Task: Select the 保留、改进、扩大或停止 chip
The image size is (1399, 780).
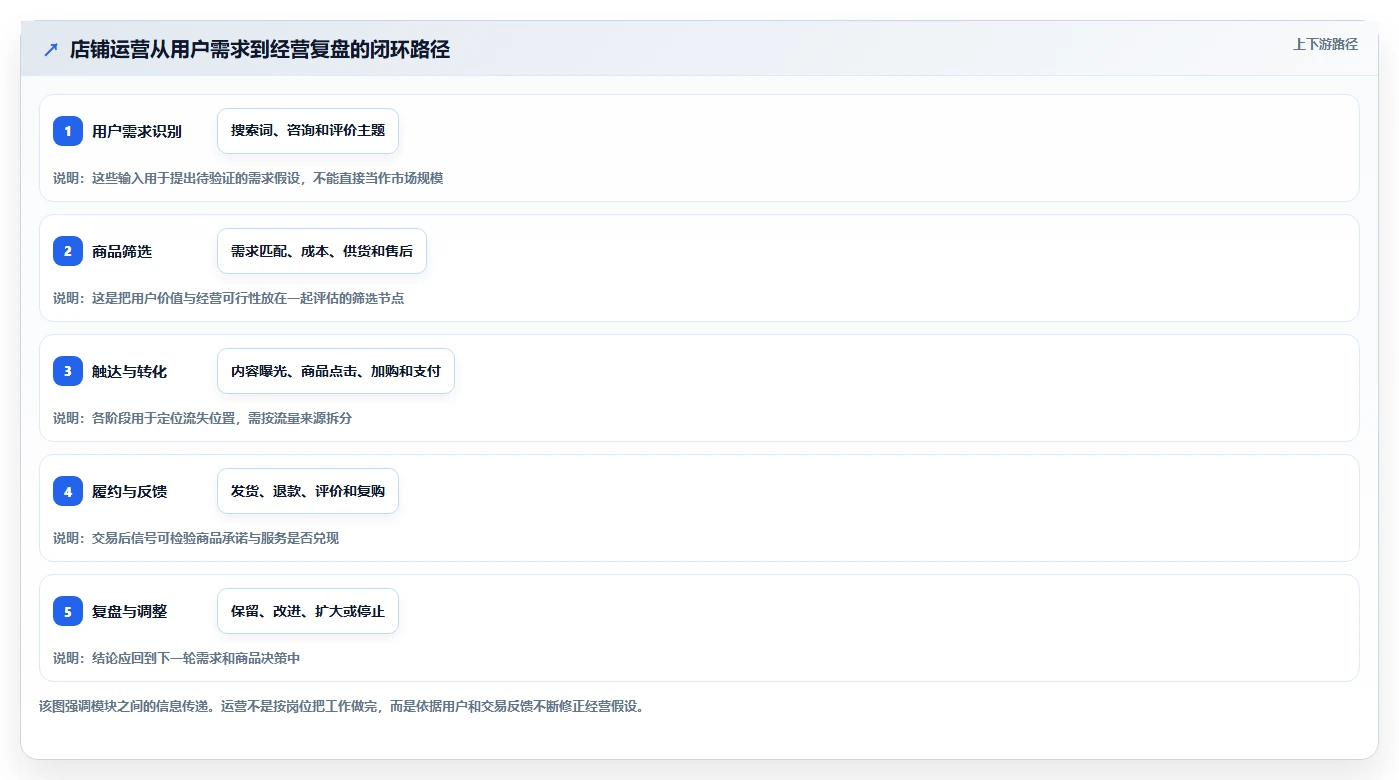Action: (308, 611)
